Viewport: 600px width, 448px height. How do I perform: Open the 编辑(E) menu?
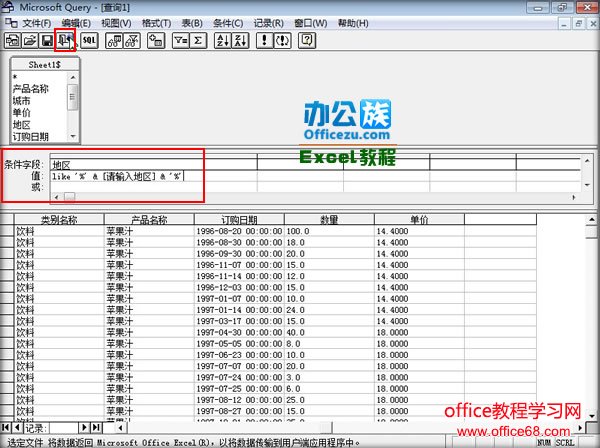pyautogui.click(x=76, y=23)
